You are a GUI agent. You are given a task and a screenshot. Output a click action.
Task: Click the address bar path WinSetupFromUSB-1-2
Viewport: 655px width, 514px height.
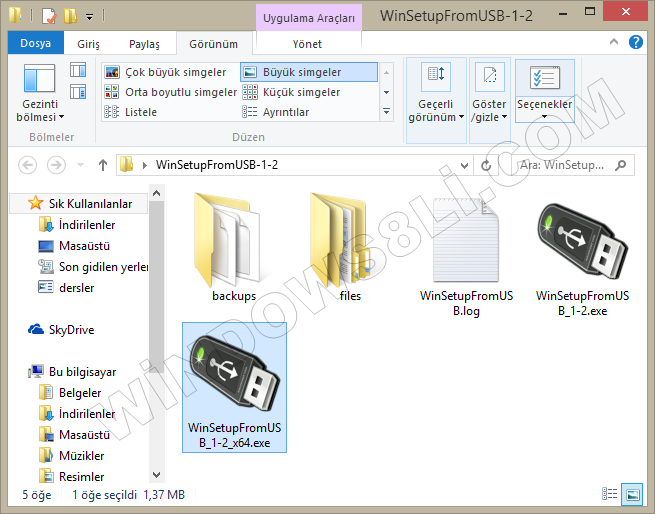(217, 165)
